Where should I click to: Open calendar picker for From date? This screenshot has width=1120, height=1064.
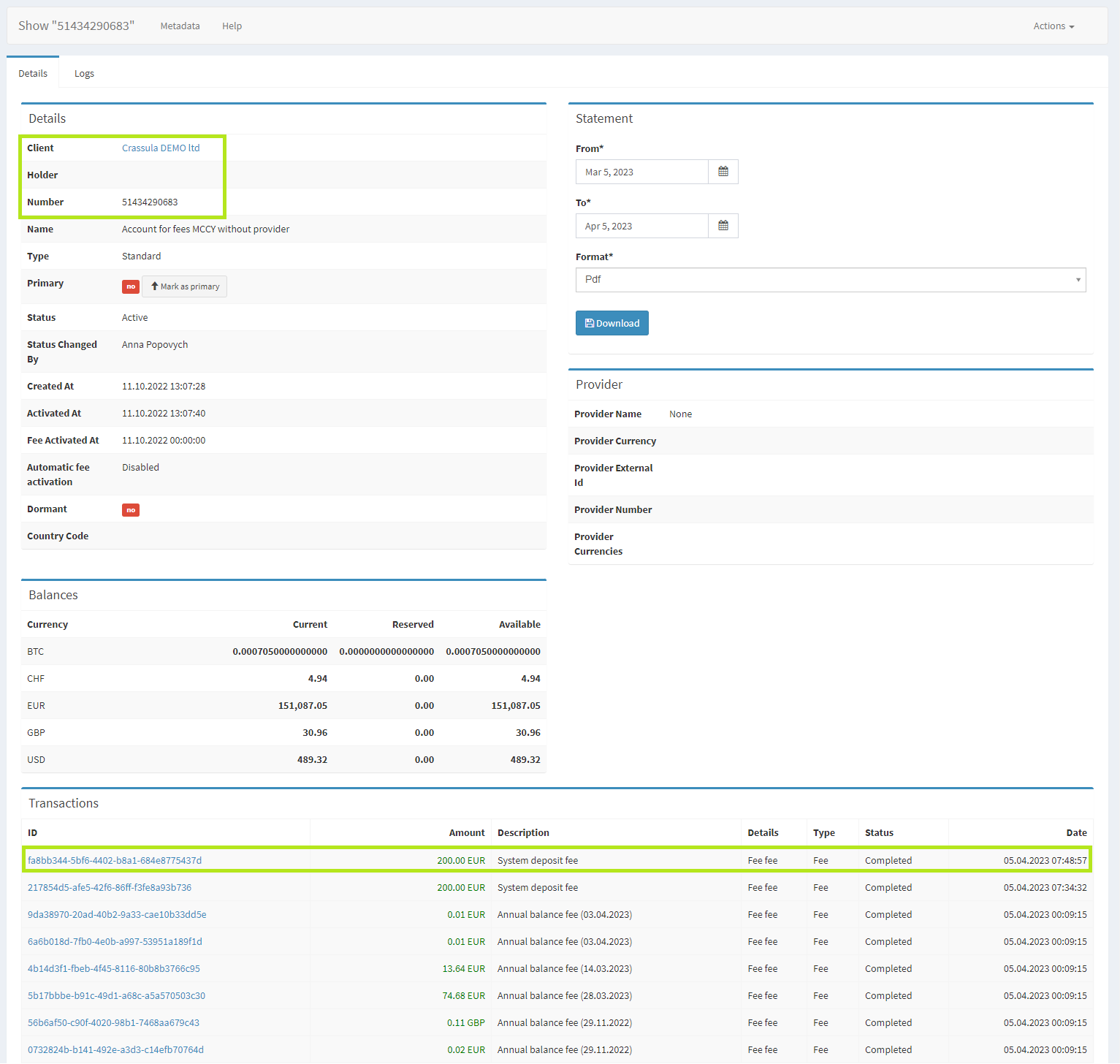click(x=723, y=172)
